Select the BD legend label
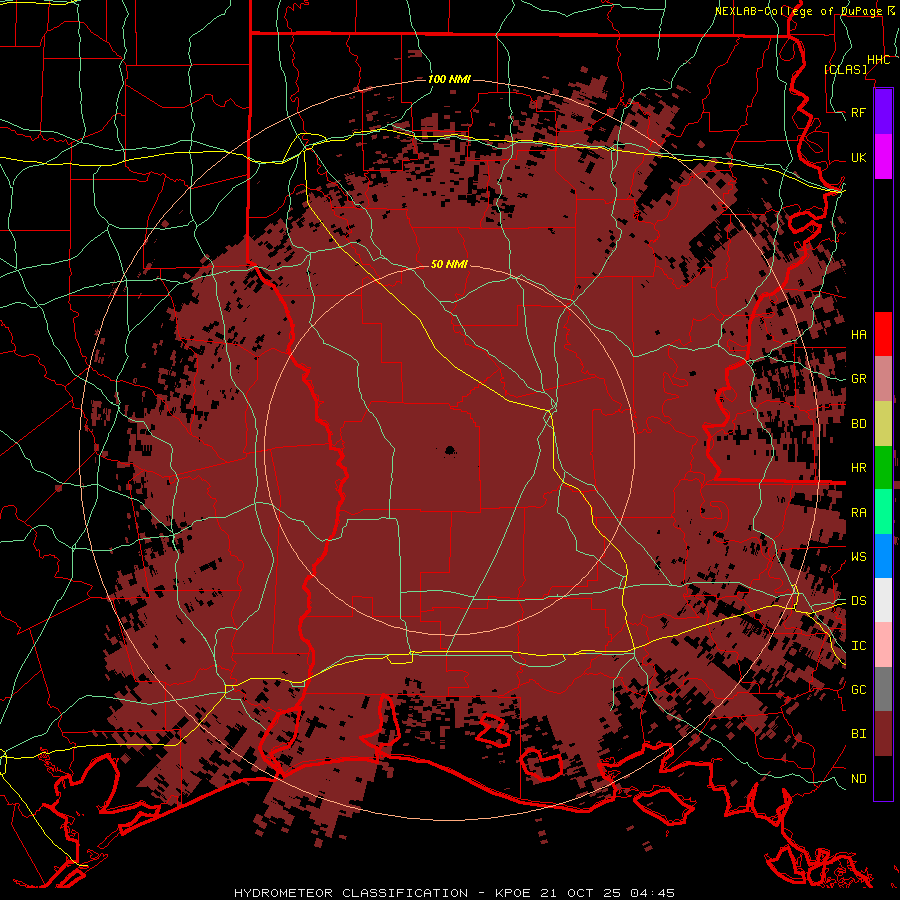This screenshot has width=900, height=900. click(858, 424)
